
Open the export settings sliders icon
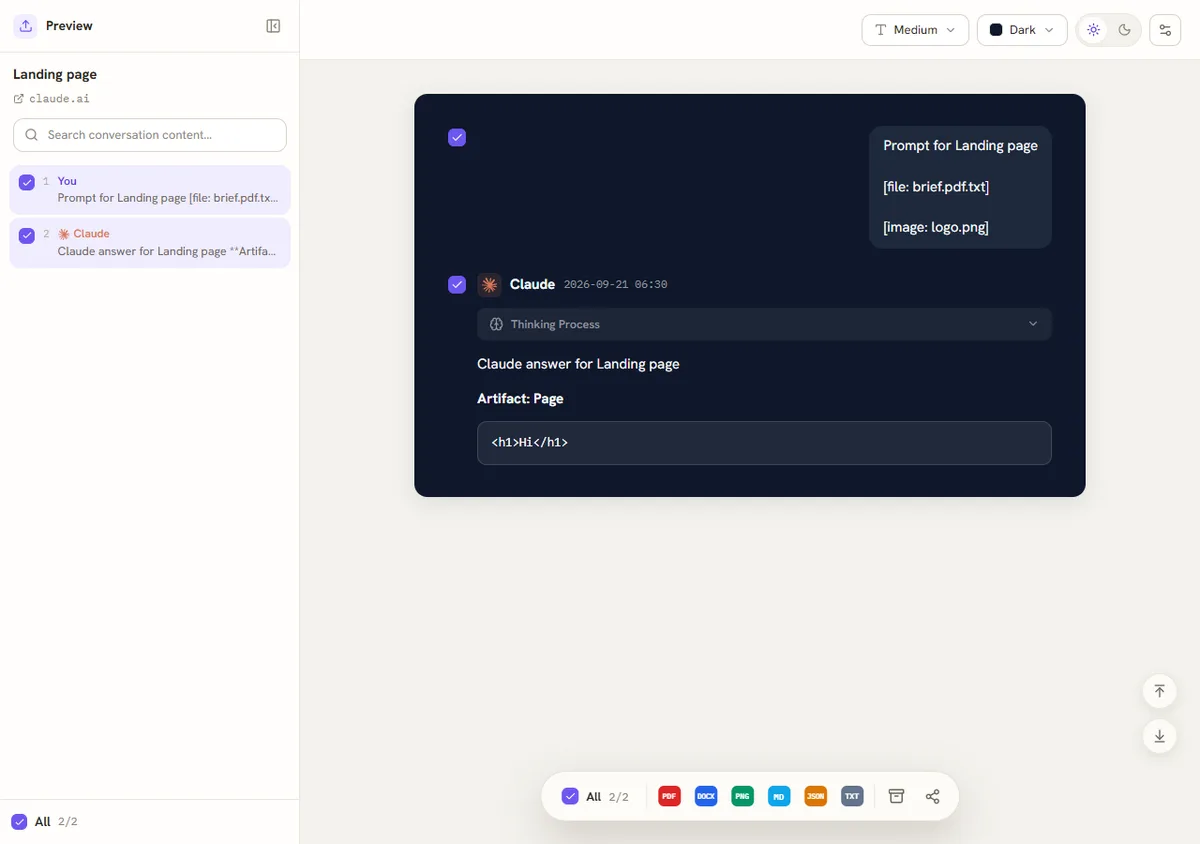(x=1165, y=30)
